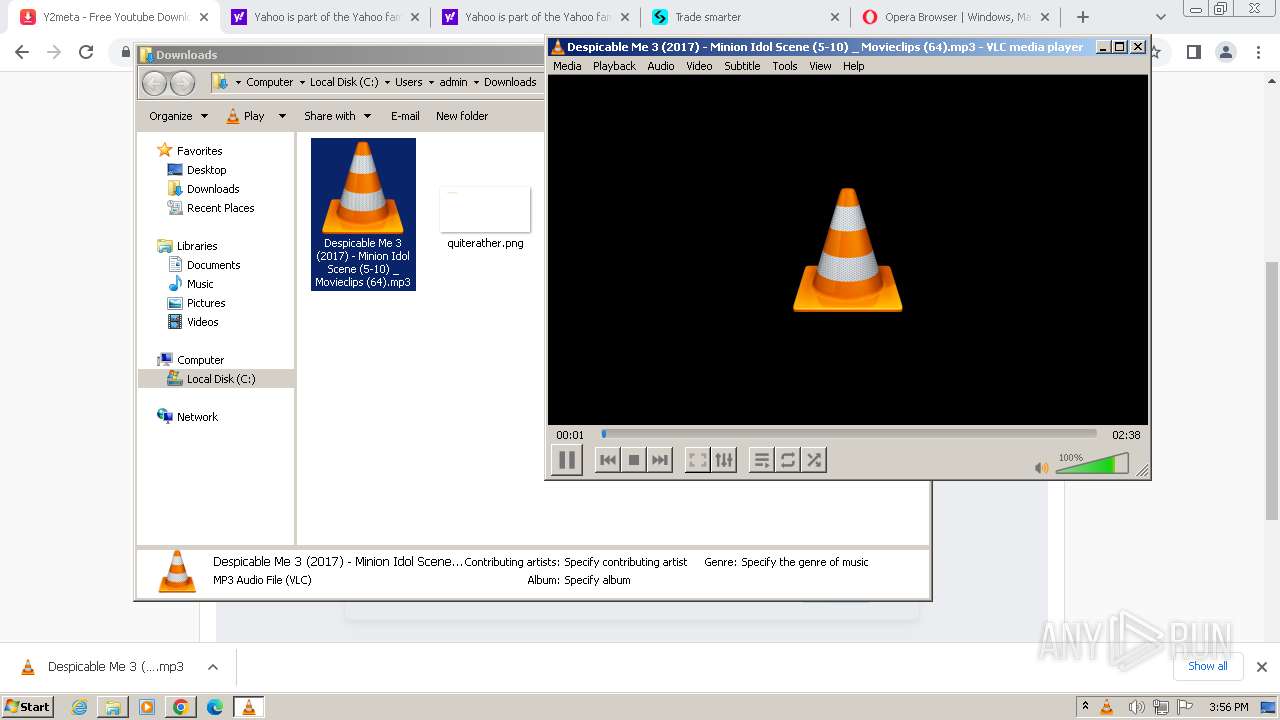The height and width of the screenshot is (720, 1280).
Task: Expand Play options dropdown arrow
Action: coord(282,116)
